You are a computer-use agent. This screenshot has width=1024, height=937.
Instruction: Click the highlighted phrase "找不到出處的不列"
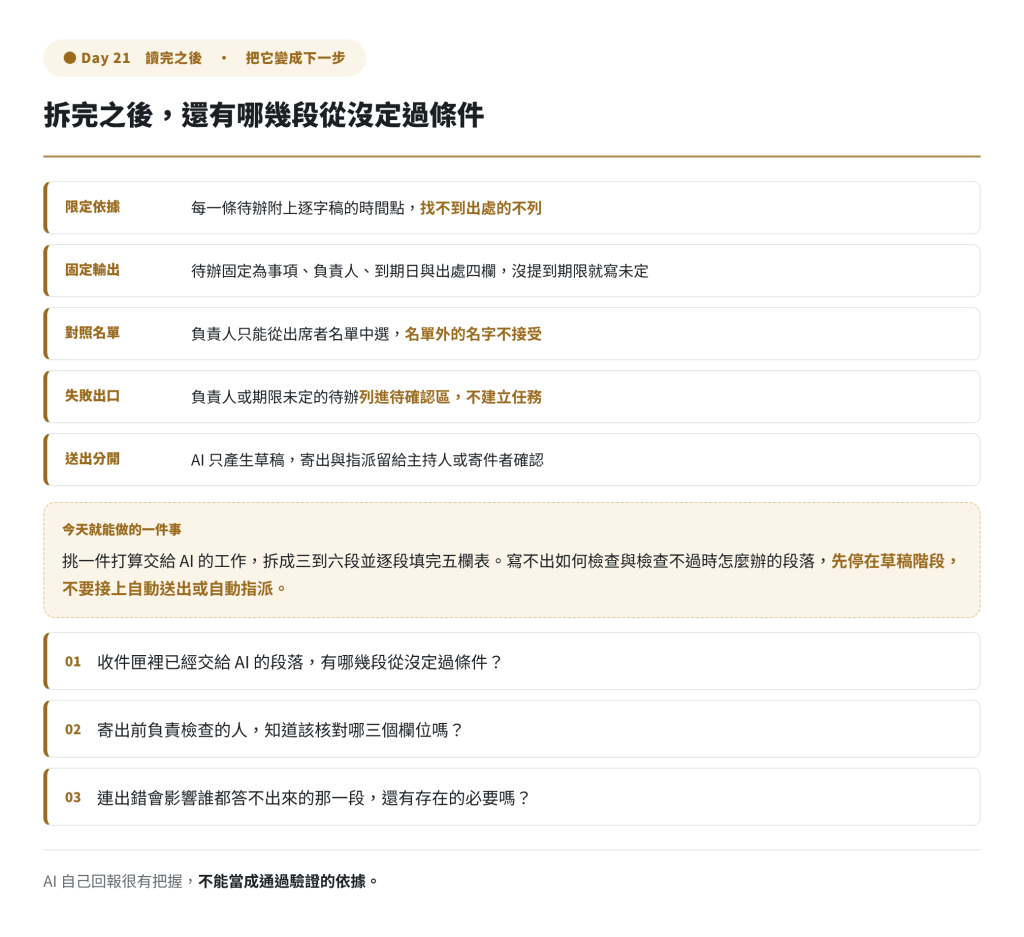481,208
